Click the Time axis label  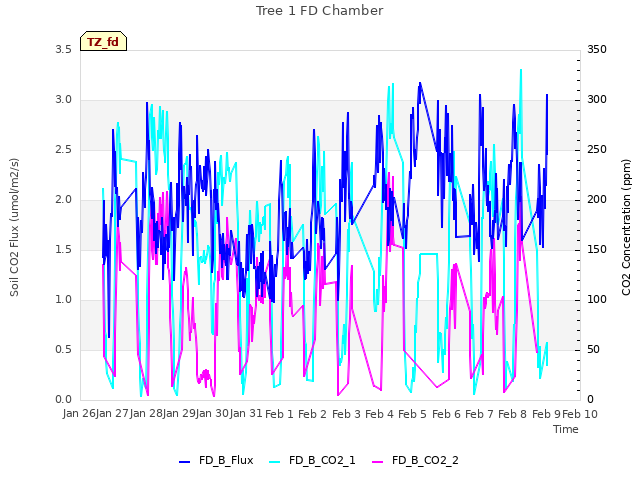(x=566, y=429)
